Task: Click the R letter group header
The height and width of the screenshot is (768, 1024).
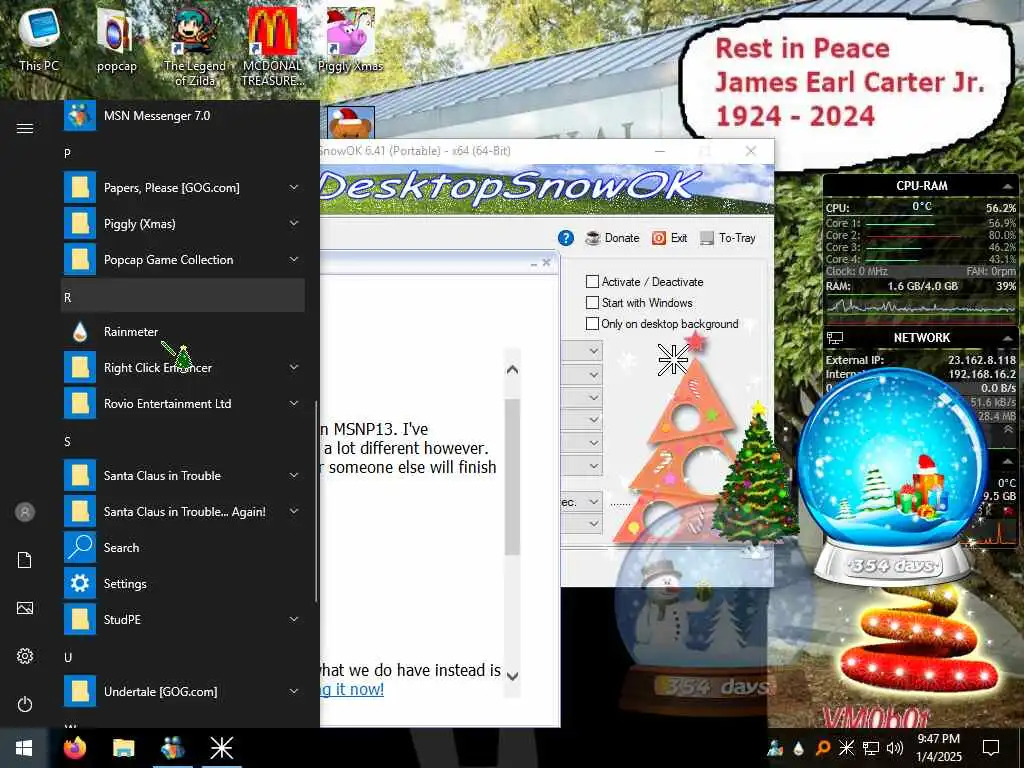Action: coord(184,296)
